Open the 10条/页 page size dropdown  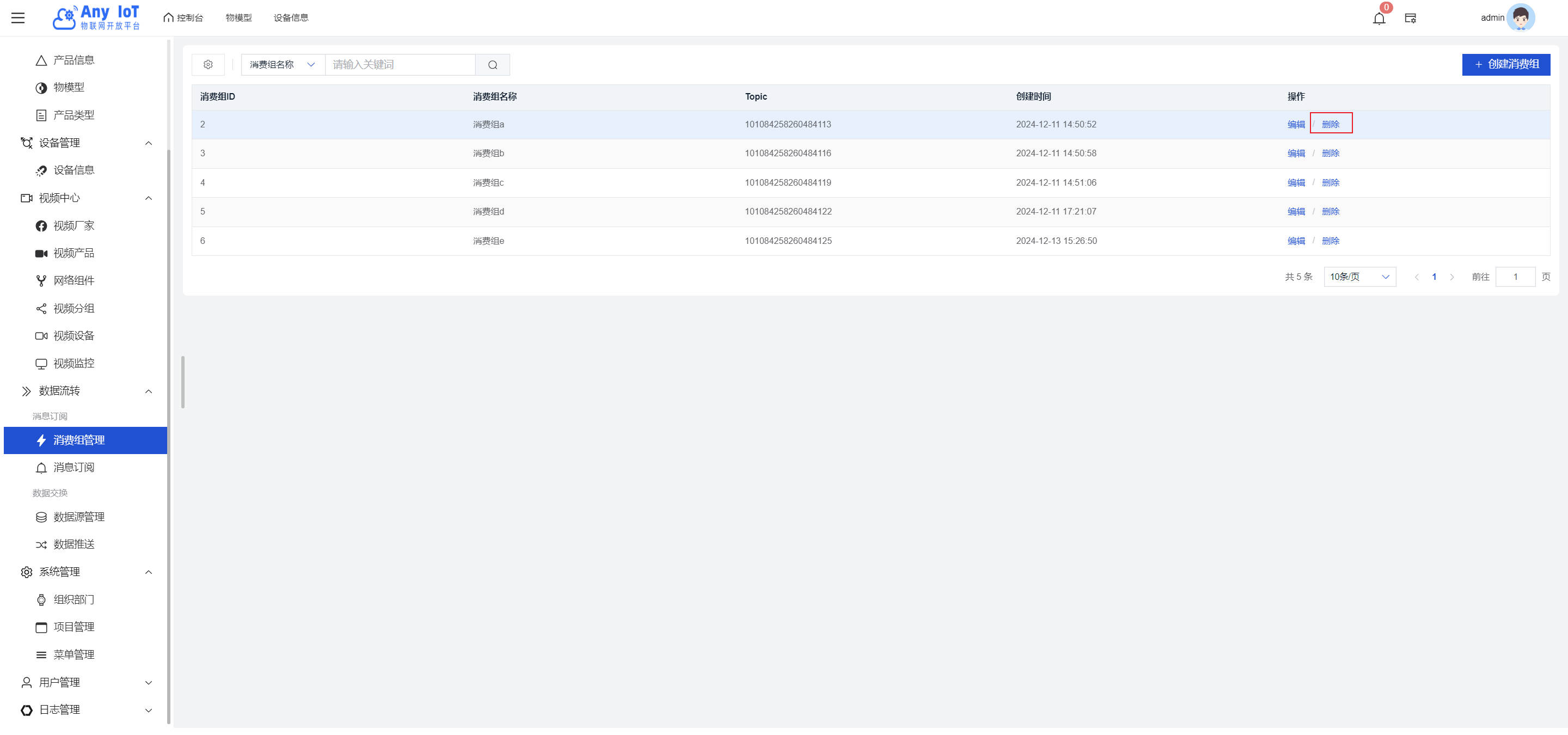1359,277
